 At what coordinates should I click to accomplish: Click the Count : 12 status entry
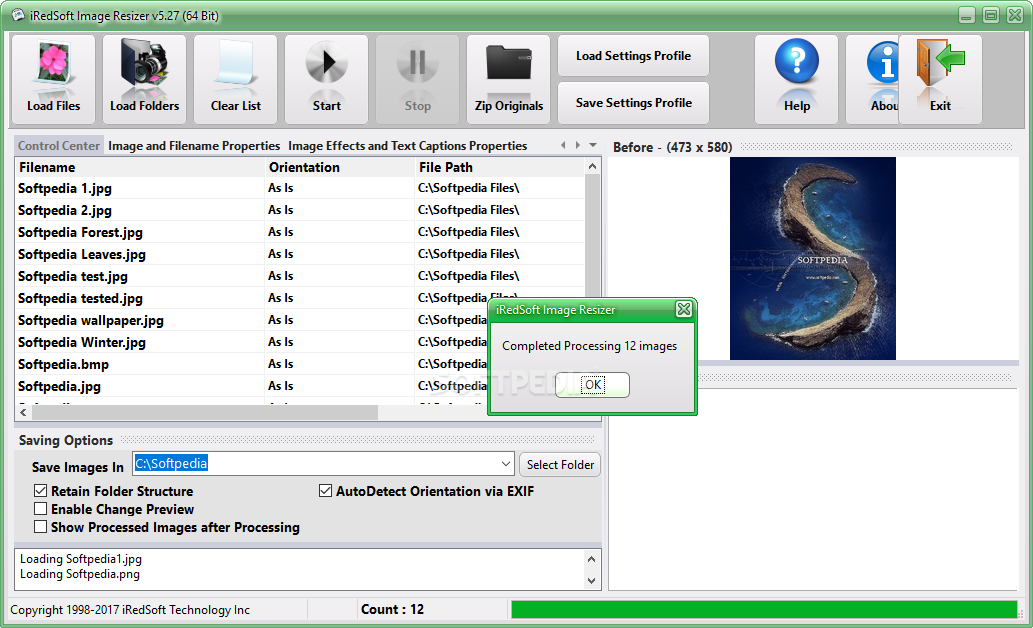click(x=393, y=610)
